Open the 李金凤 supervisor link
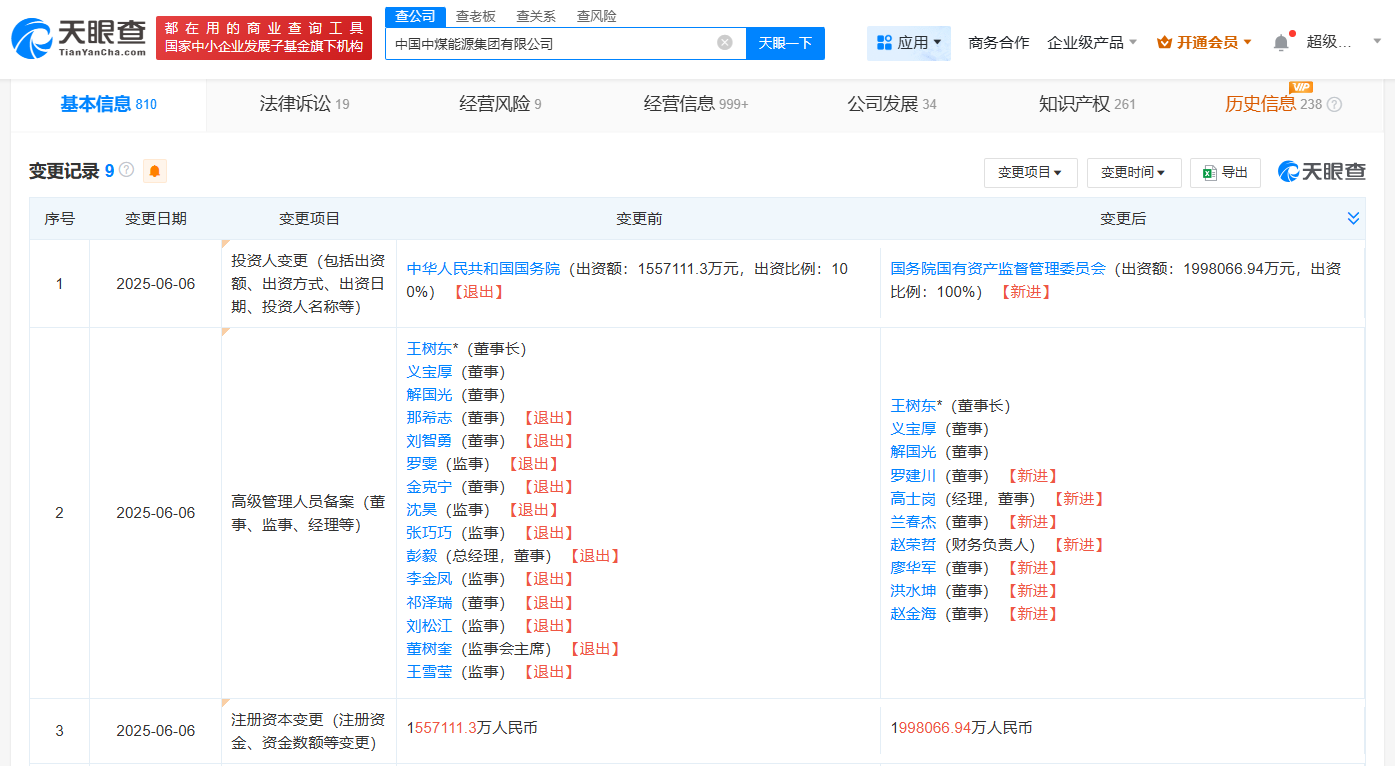The height and width of the screenshot is (766, 1395). [429, 579]
